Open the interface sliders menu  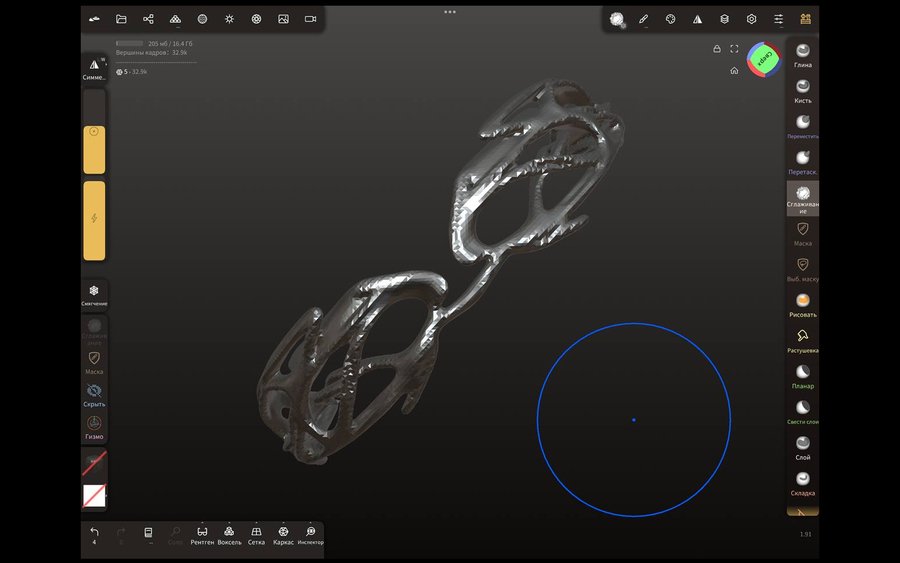(778, 19)
